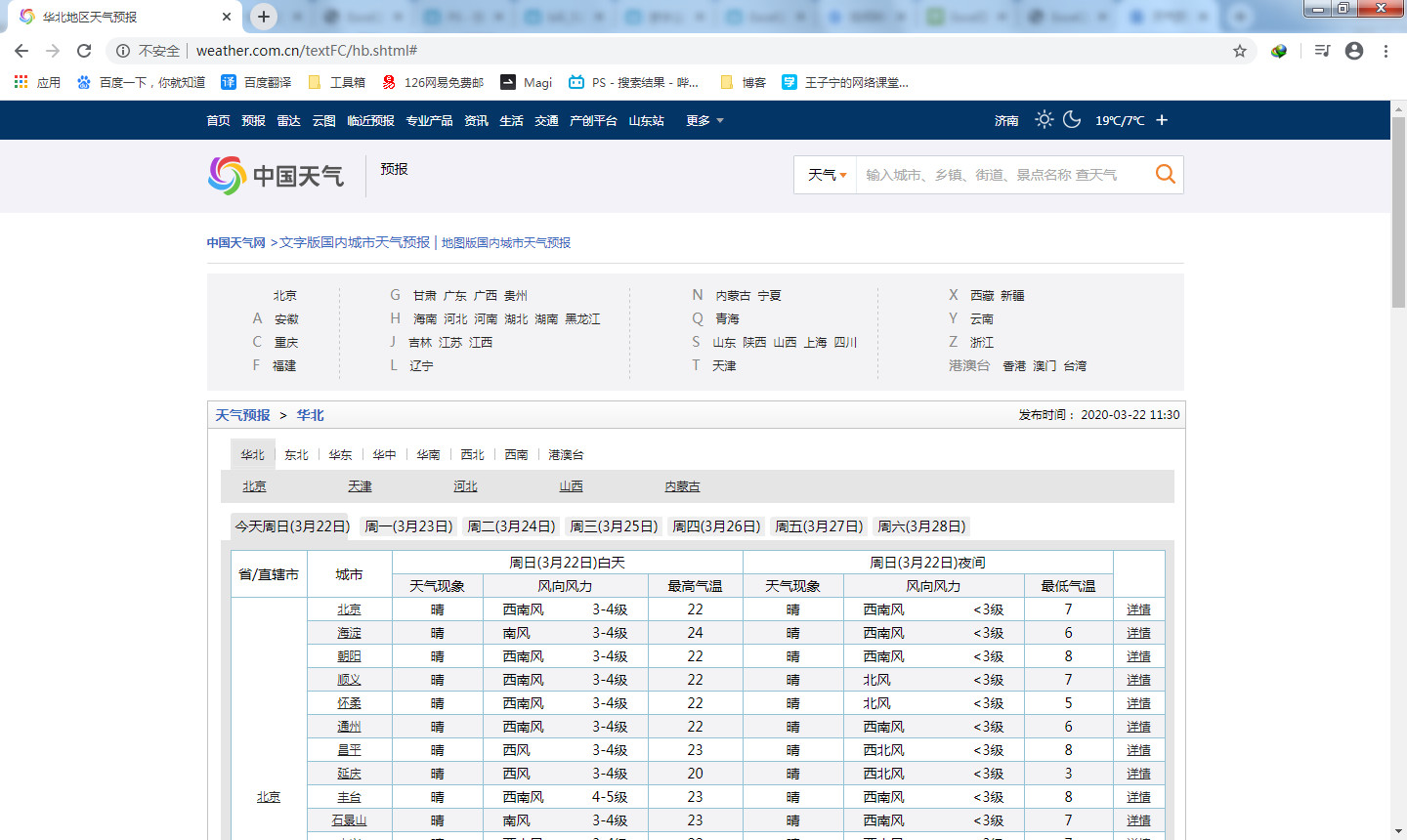Switch to the 港澳台 region tab
Screen dimensions: 1407x840
pyautogui.click(x=566, y=454)
